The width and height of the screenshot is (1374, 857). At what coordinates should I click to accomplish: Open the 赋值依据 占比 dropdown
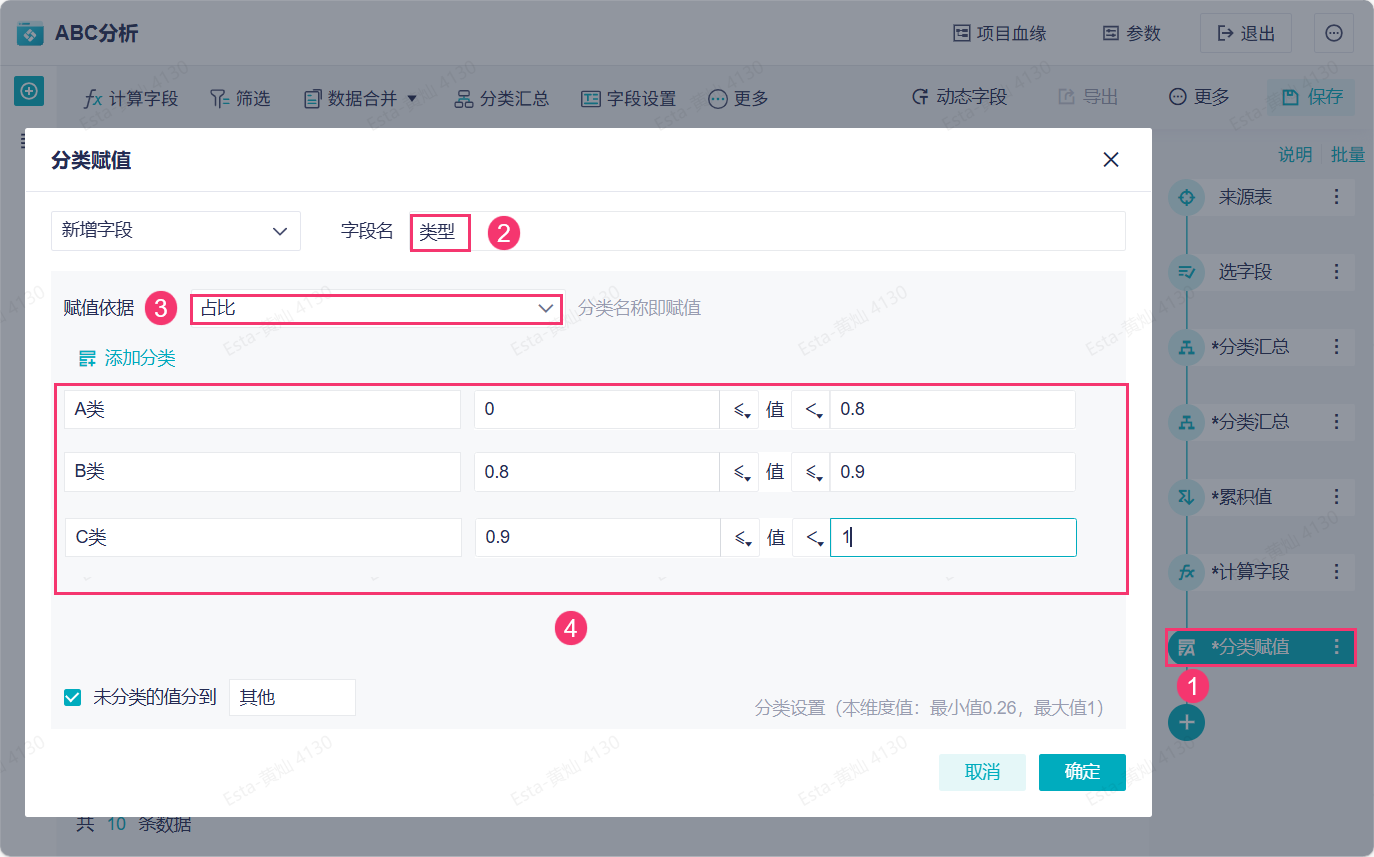click(x=378, y=308)
